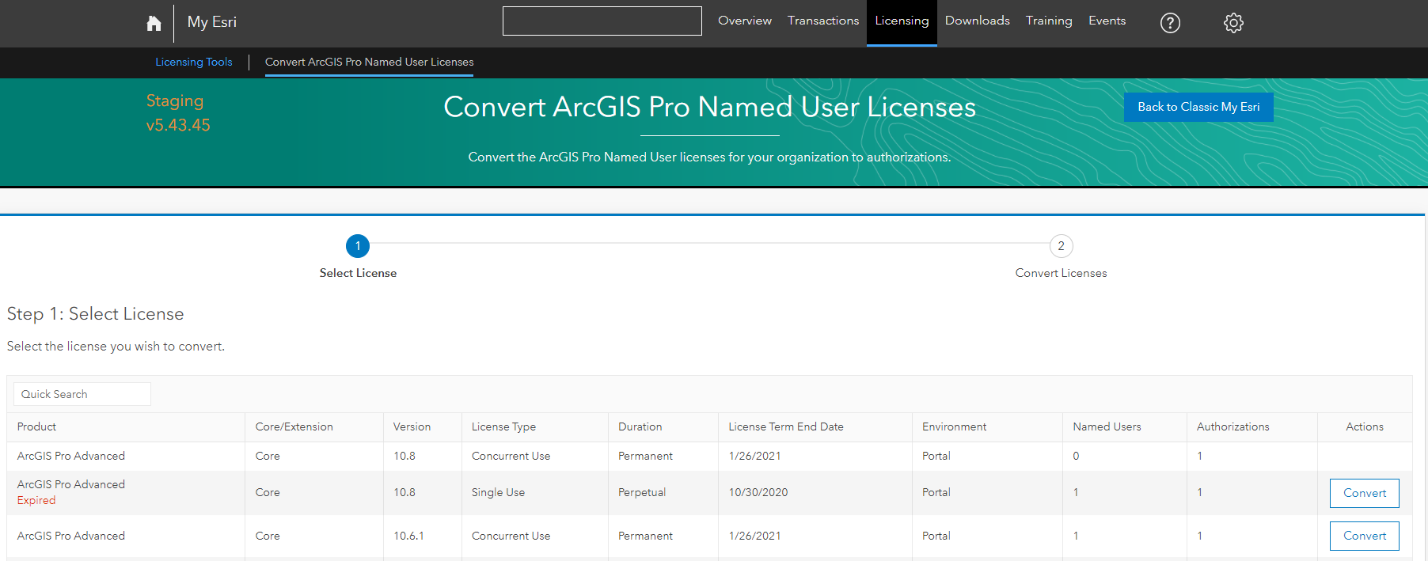Click the 10/30/2020 end date cell

(758, 493)
